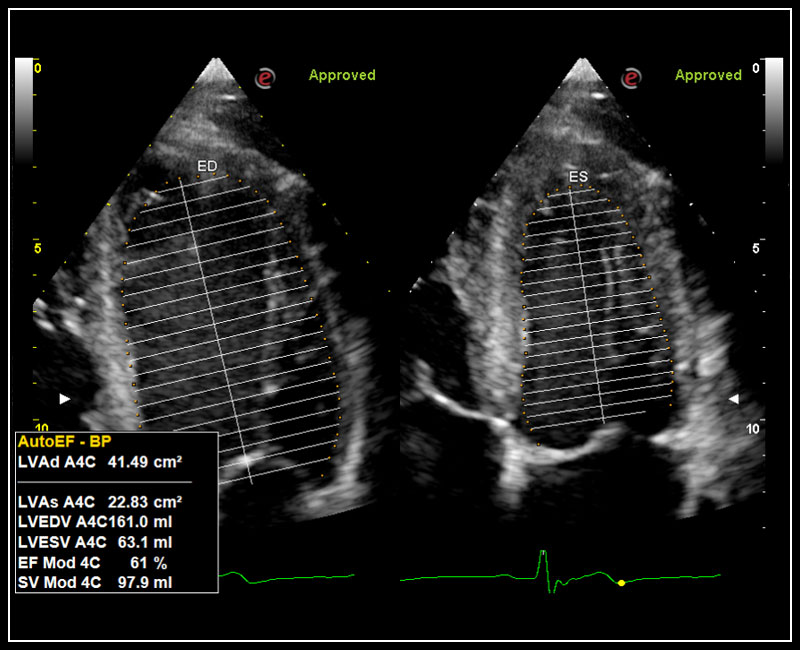
Task: Click the left 'Approved' status text
Action: coord(342,75)
